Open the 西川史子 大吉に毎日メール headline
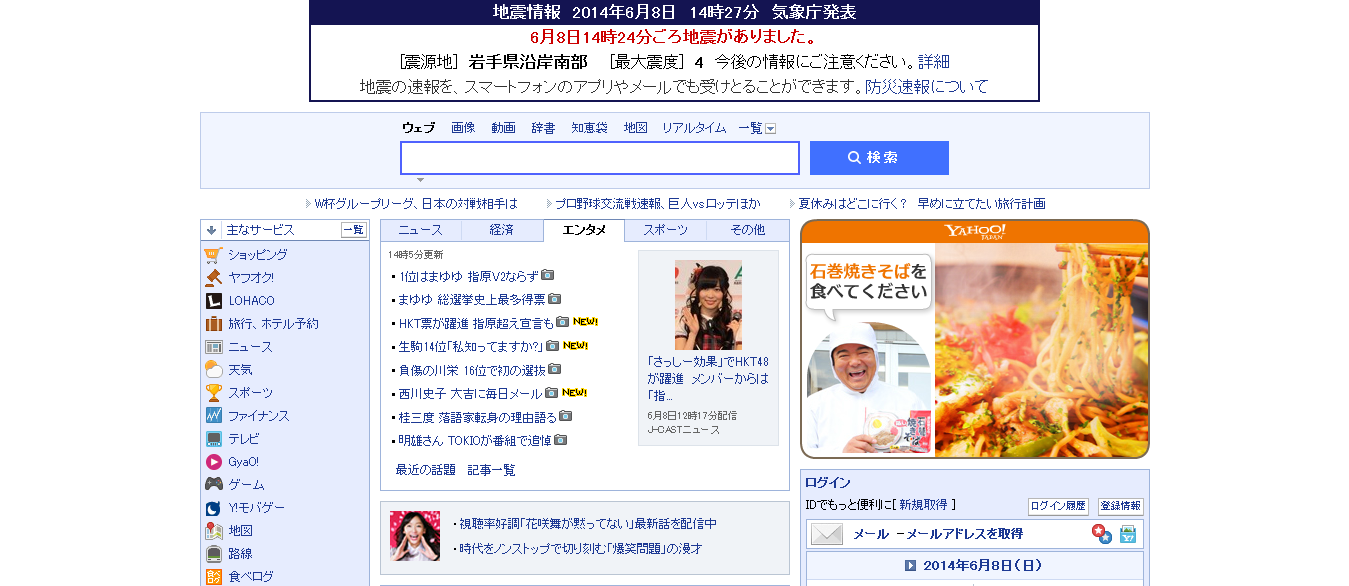This screenshot has height=586, width=1349. 470,393
